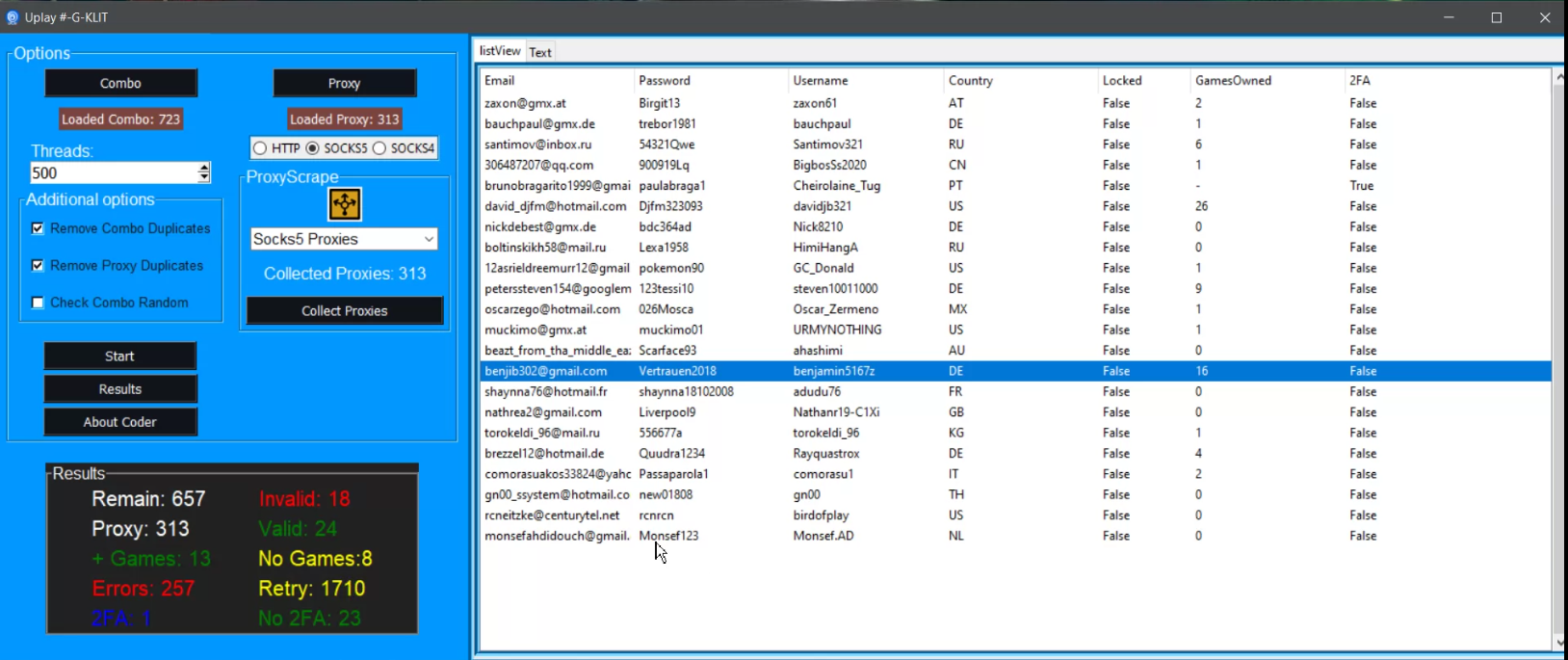
Task: Toggle Remove Proxy Duplicates checkbox
Action: (x=38, y=265)
